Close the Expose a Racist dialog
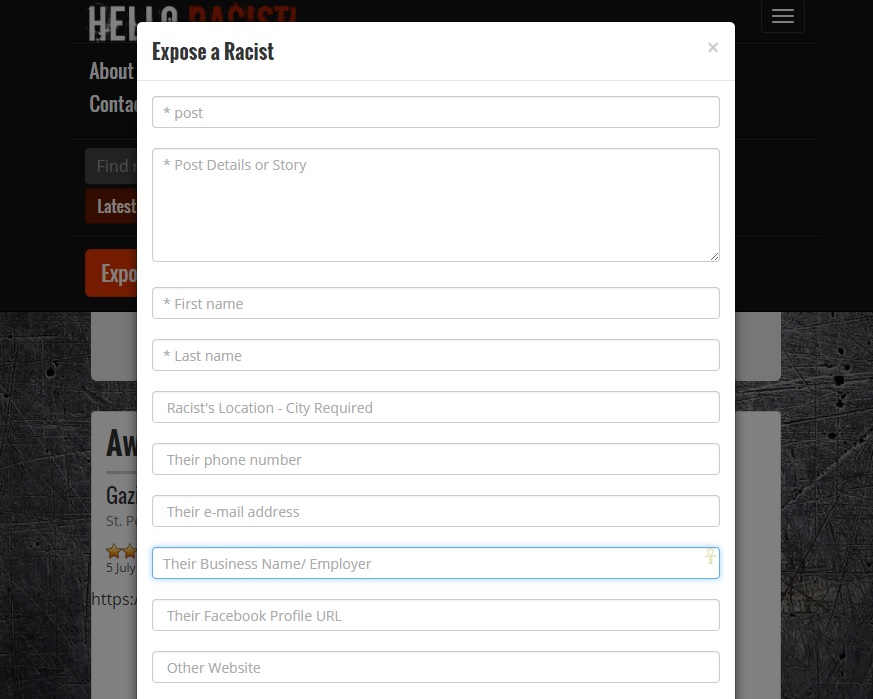Image resolution: width=873 pixels, height=699 pixels. [712, 48]
